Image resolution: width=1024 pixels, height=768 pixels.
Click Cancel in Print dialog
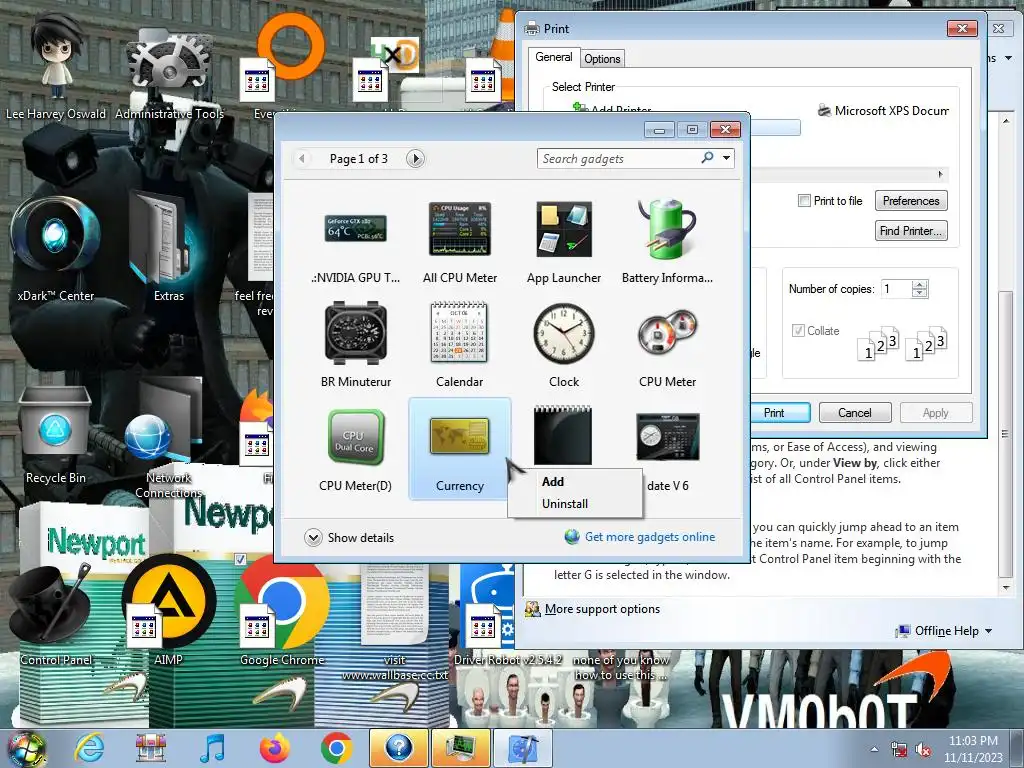[855, 413]
